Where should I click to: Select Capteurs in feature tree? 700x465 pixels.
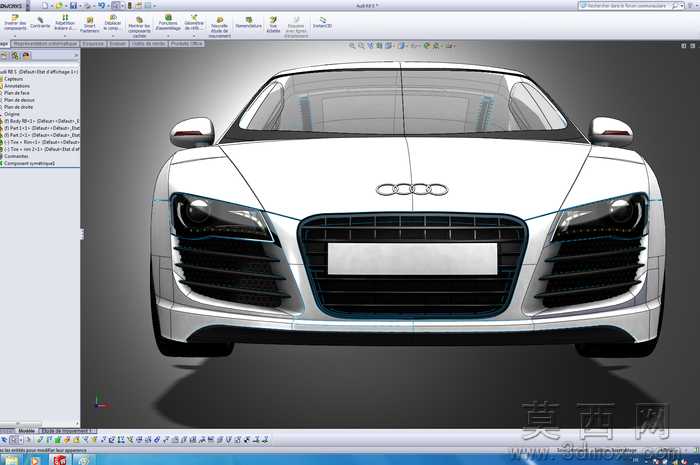coord(13,79)
